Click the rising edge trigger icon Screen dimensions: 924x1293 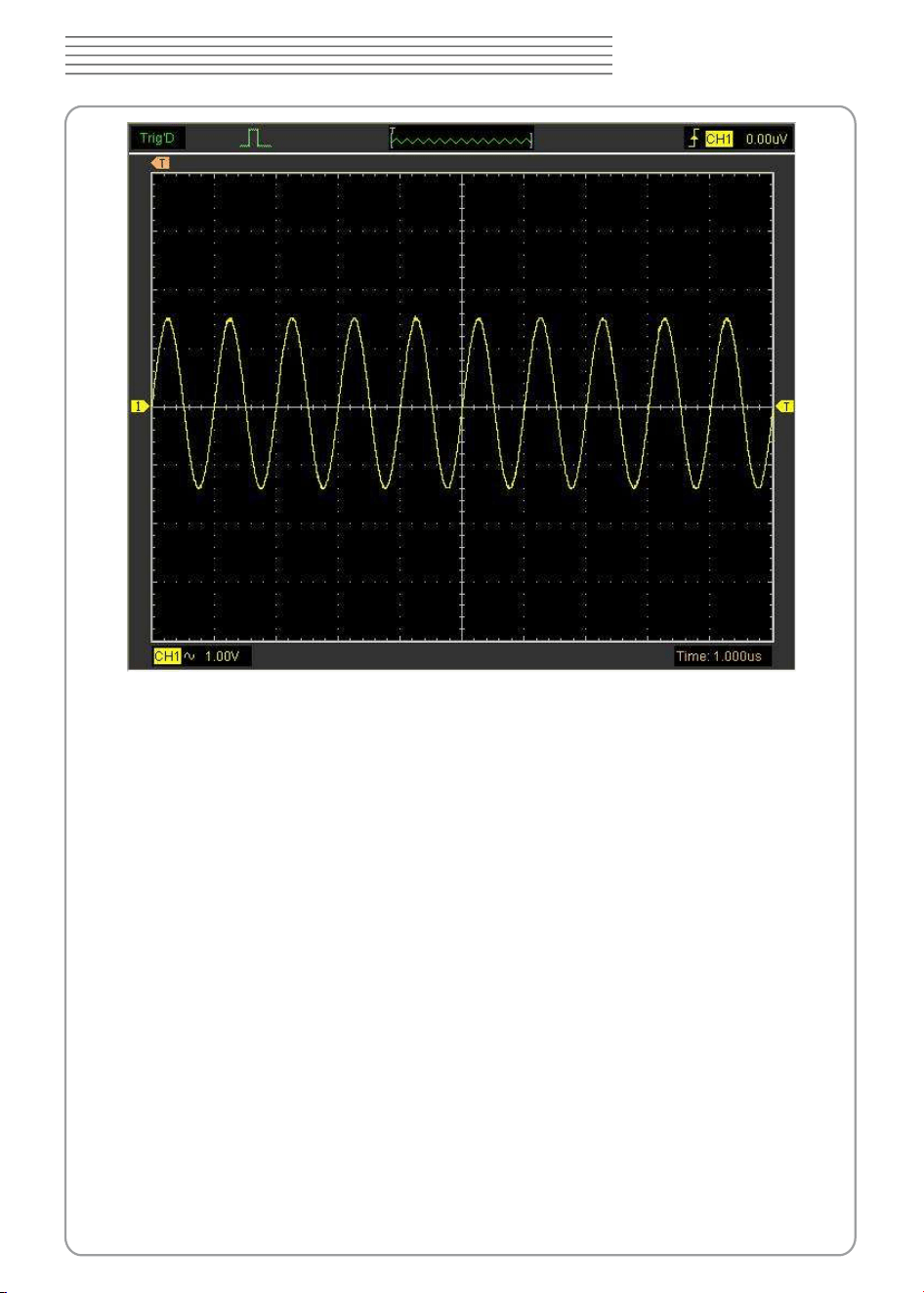coord(694,138)
